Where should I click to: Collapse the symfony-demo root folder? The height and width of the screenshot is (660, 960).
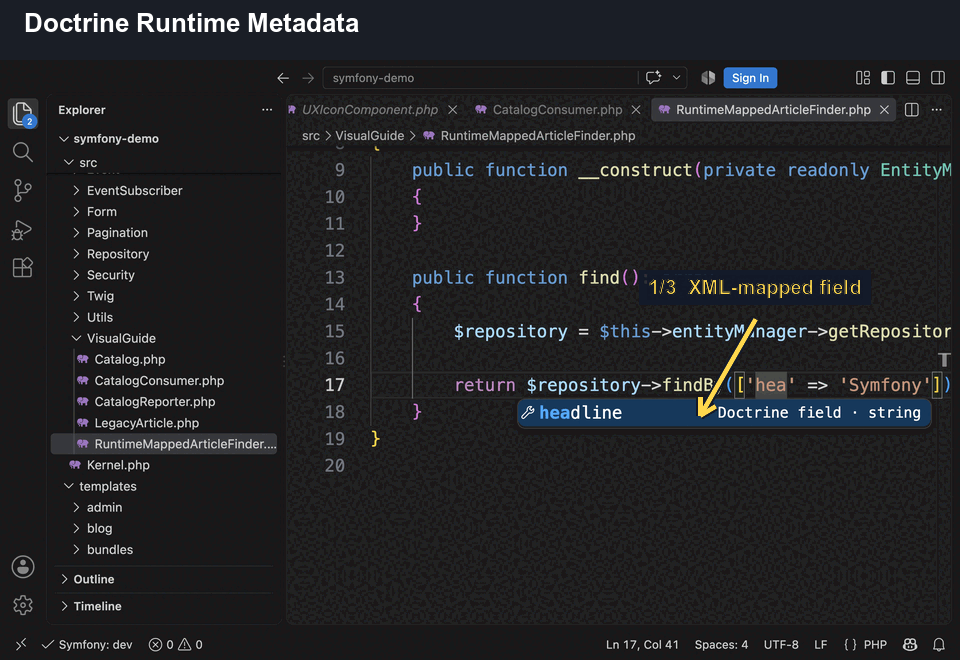[x=116, y=138]
